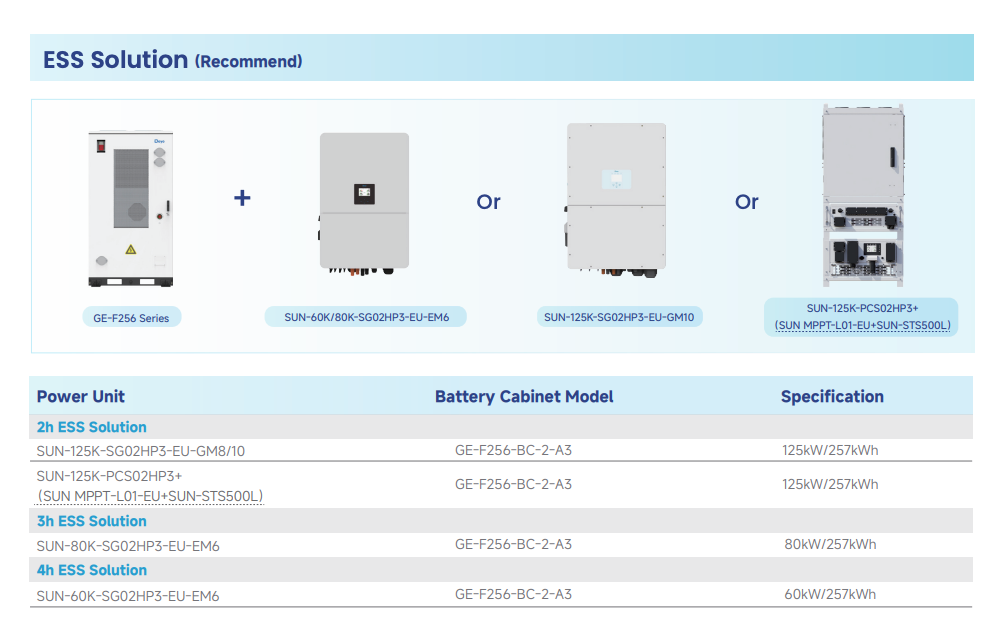Click the '(Recommend)' text in the heading
Image resolution: width=1002 pixels, height=628 pixels.
[x=249, y=62]
